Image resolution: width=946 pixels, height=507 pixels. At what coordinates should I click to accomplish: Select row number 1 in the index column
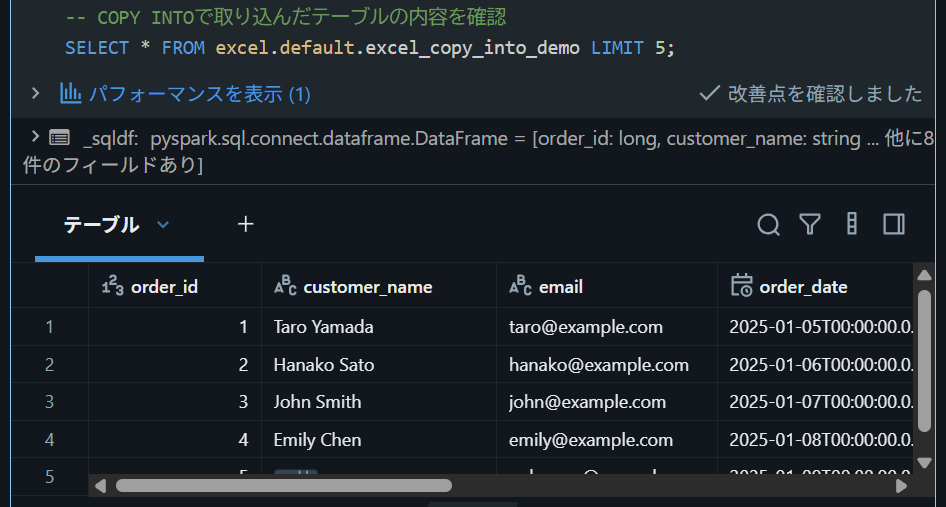(x=49, y=327)
